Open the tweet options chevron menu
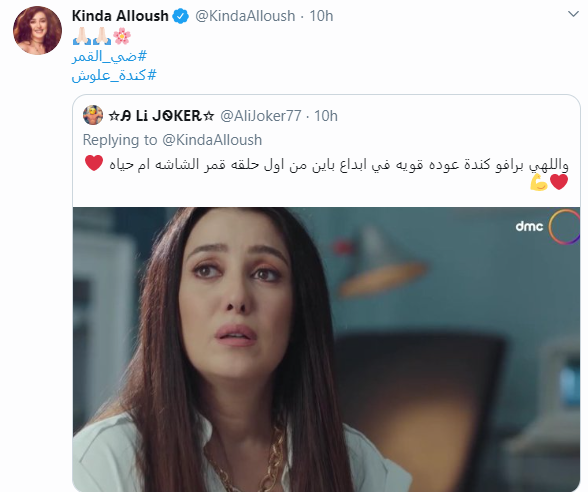Viewport: 588px width, 492px height. (x=573, y=15)
